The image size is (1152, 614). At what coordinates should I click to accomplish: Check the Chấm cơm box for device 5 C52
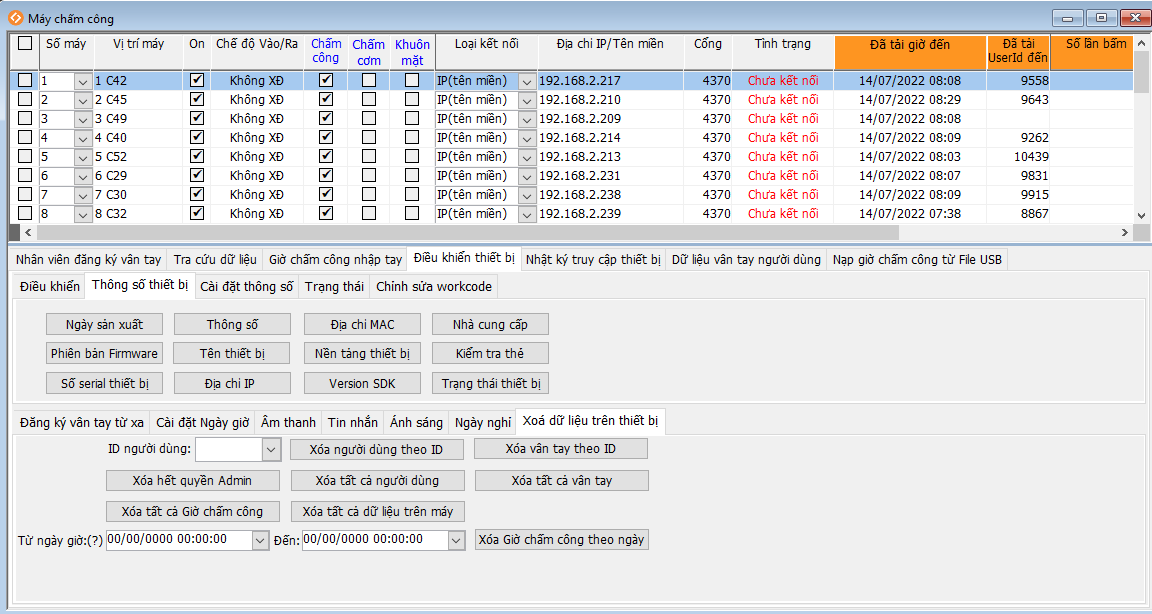pos(369,156)
